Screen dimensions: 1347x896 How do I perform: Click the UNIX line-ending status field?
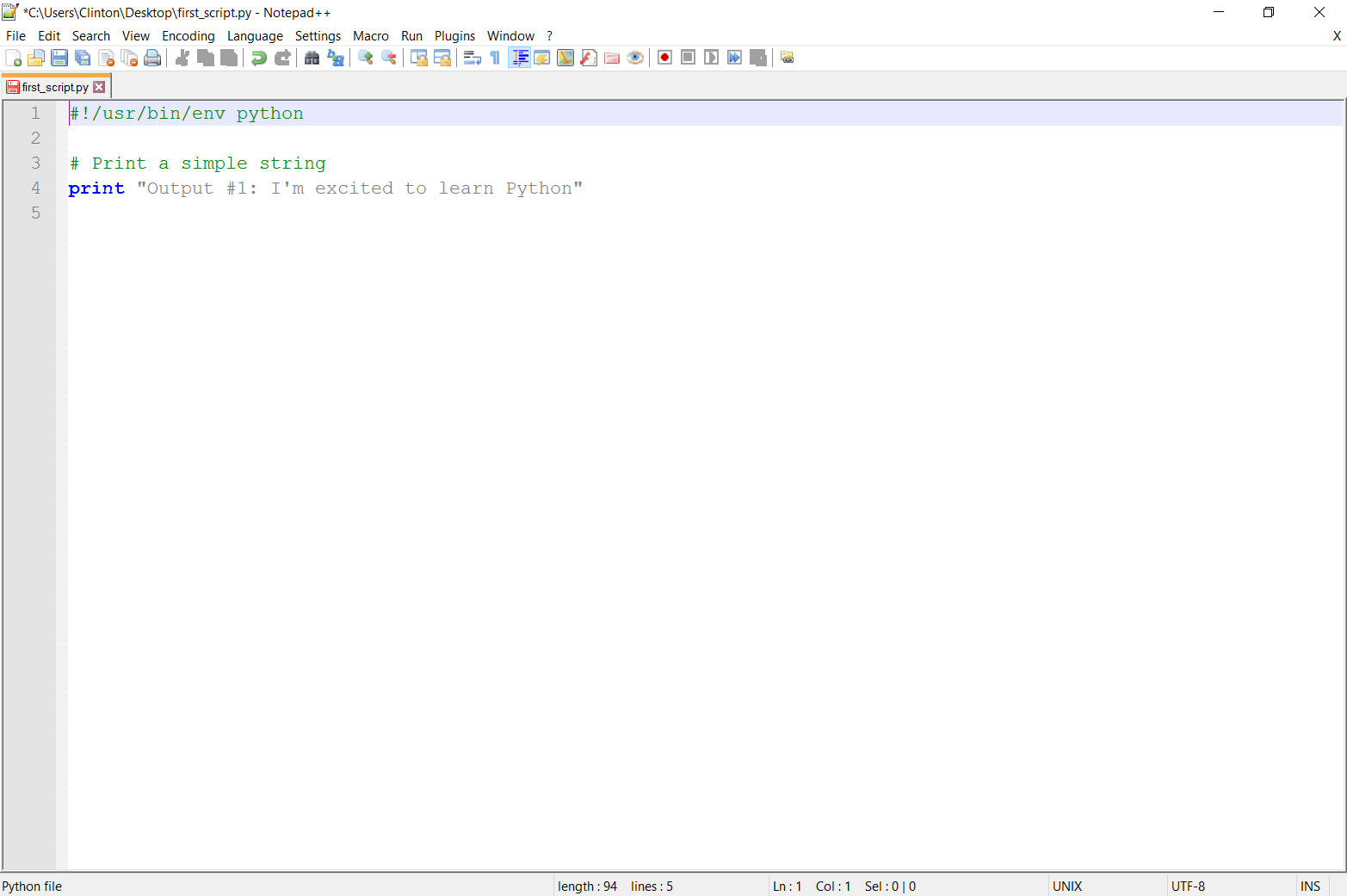tap(1067, 887)
